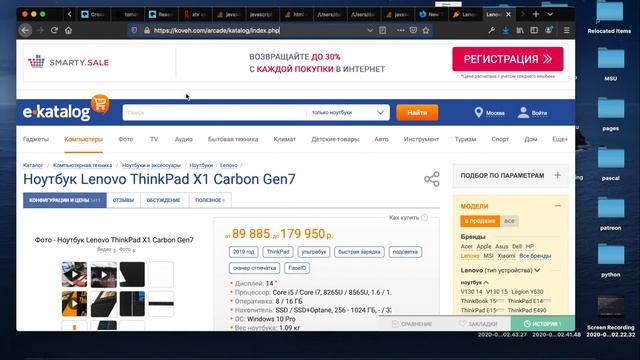Open the 'Все бренды' link
Image resolution: width=640 pixels, height=360 pixels.
535,256
